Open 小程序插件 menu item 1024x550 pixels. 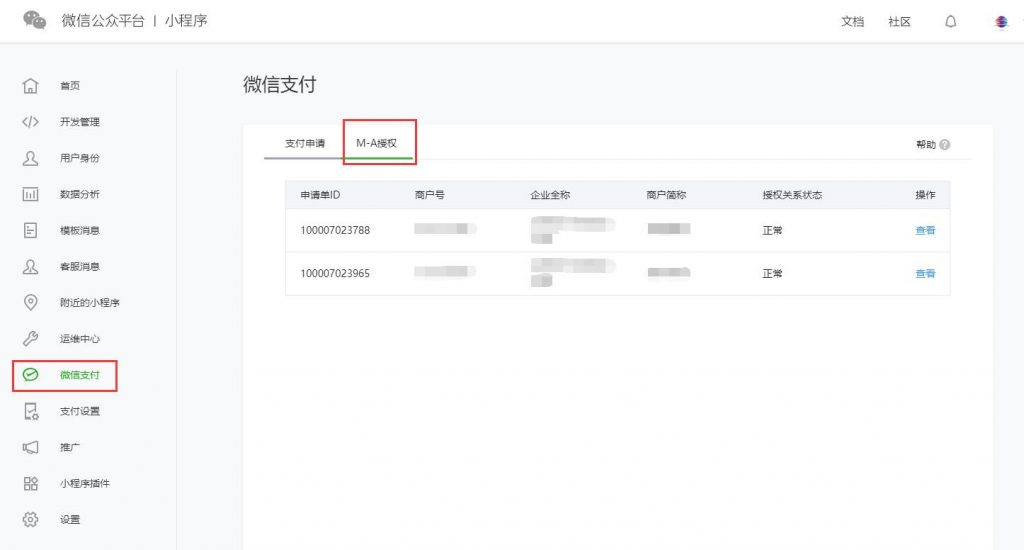pyautogui.click(x=85, y=483)
